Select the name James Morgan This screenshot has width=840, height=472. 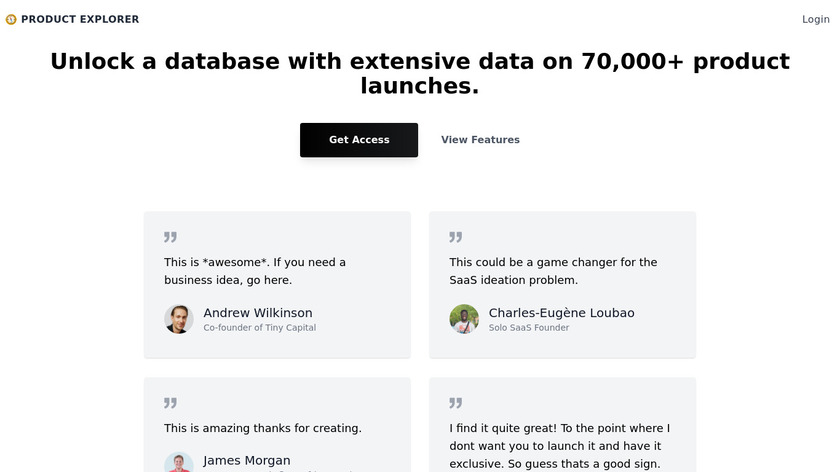coord(247,461)
